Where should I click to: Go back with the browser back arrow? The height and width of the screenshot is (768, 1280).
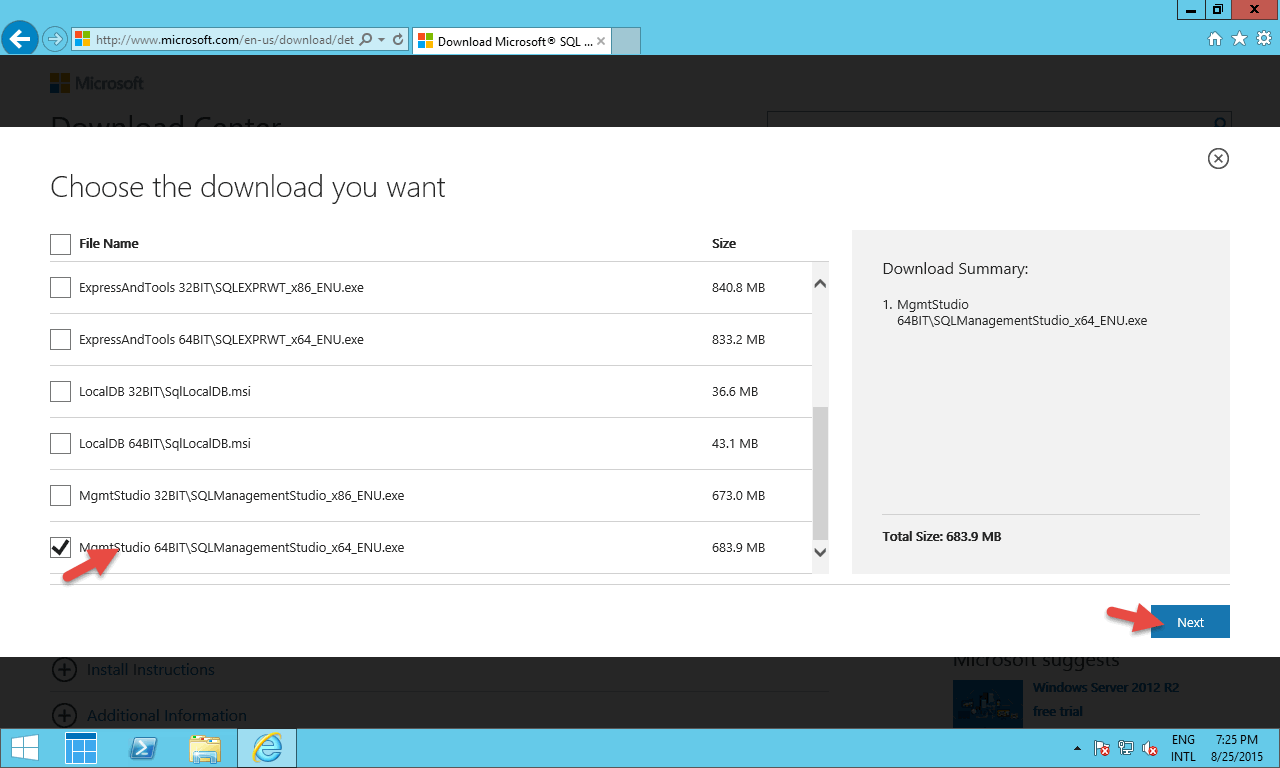(x=20, y=39)
